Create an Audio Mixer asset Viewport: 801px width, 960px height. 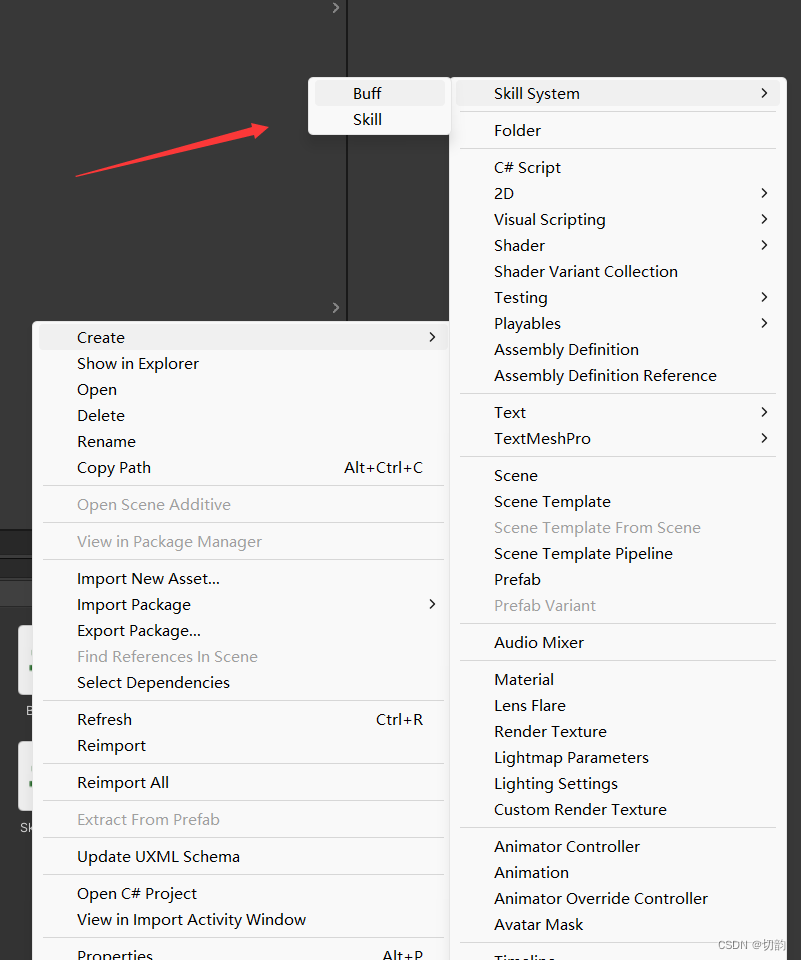pos(618,642)
